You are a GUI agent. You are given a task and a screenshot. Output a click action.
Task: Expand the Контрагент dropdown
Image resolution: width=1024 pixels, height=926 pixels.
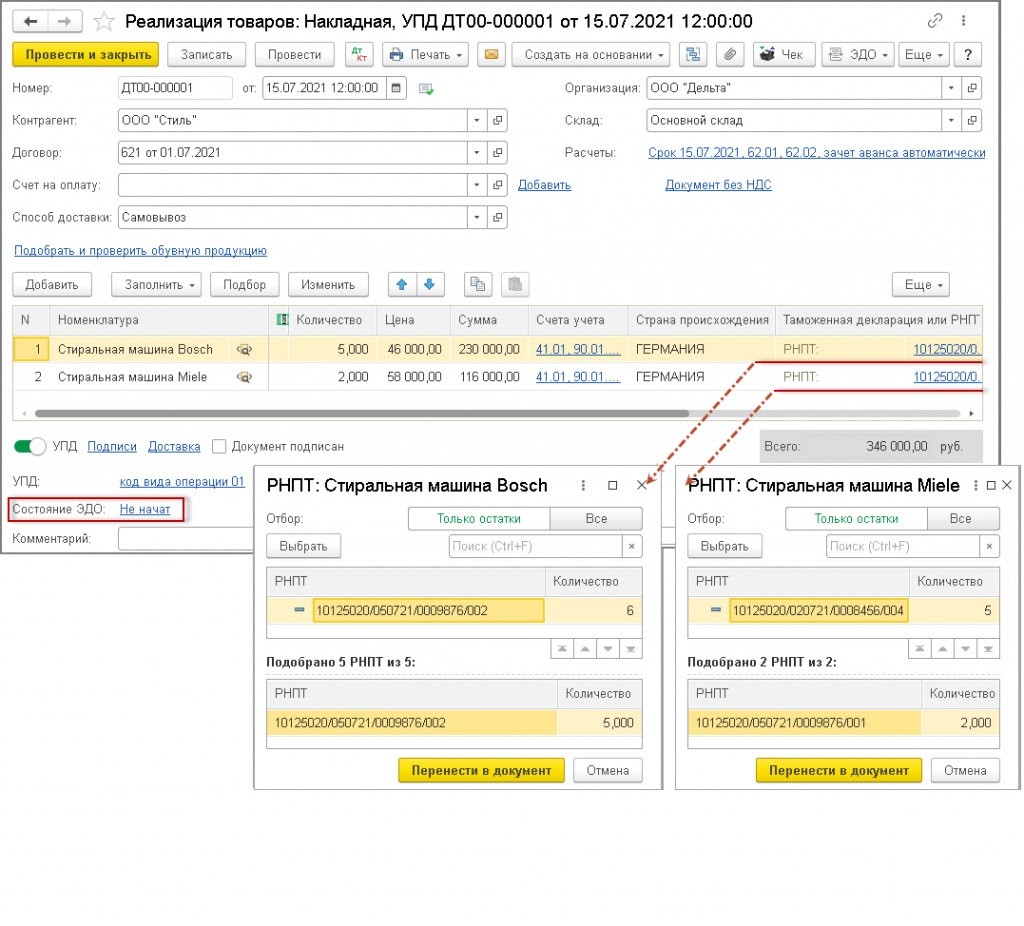tap(477, 121)
